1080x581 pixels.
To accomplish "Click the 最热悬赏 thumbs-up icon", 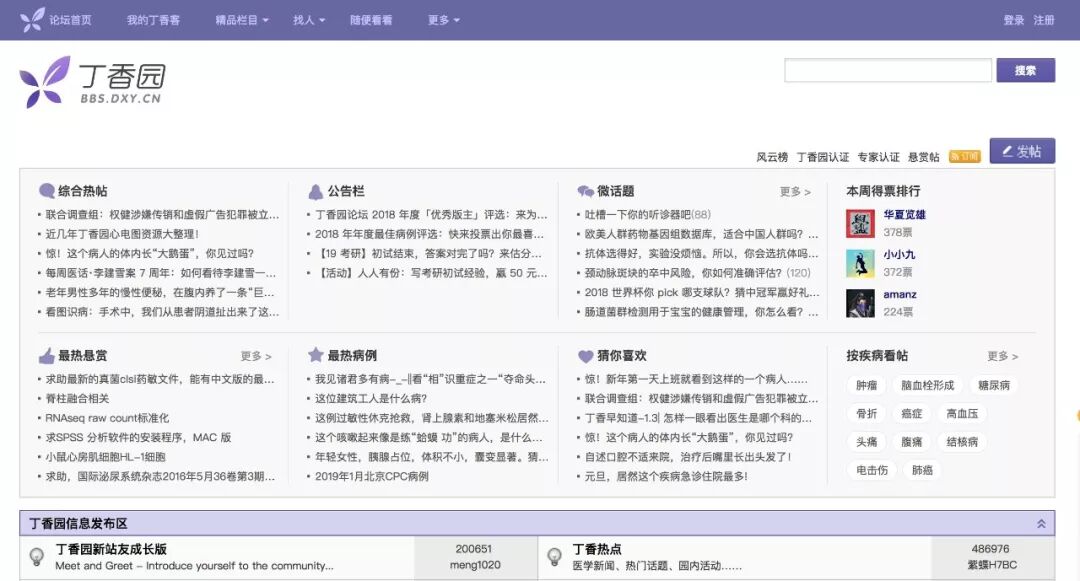I will pos(47,356).
